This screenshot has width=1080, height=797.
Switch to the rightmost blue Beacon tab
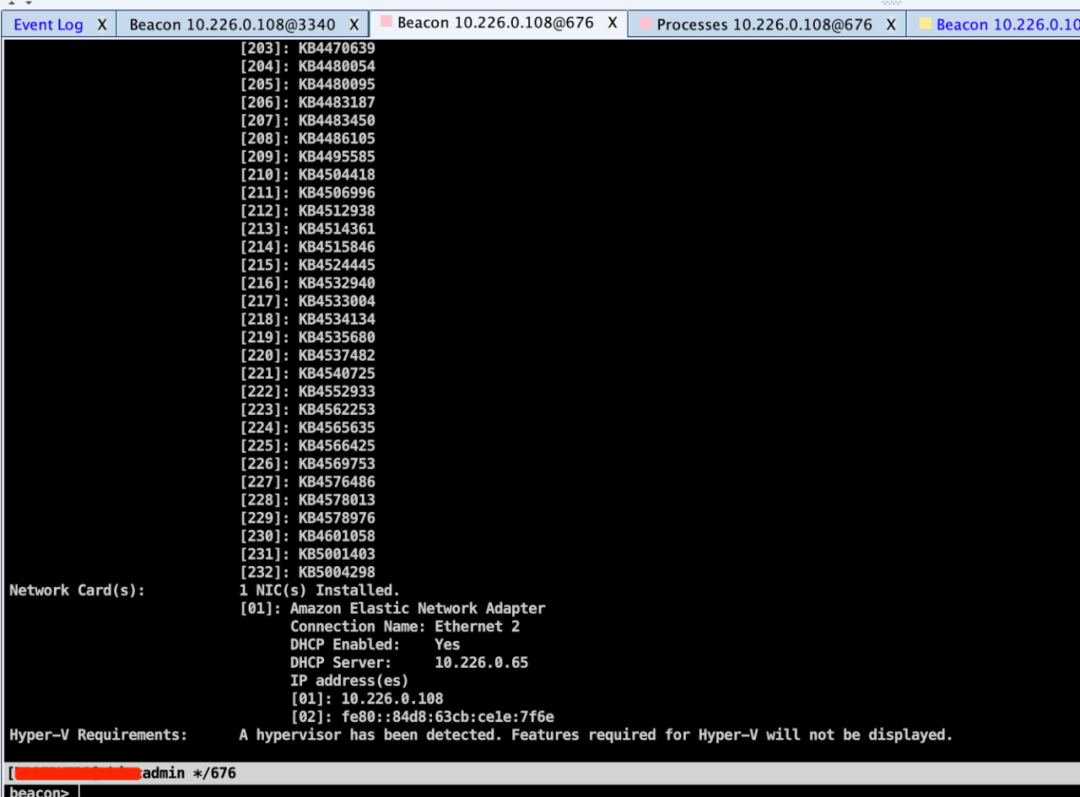[1005, 24]
